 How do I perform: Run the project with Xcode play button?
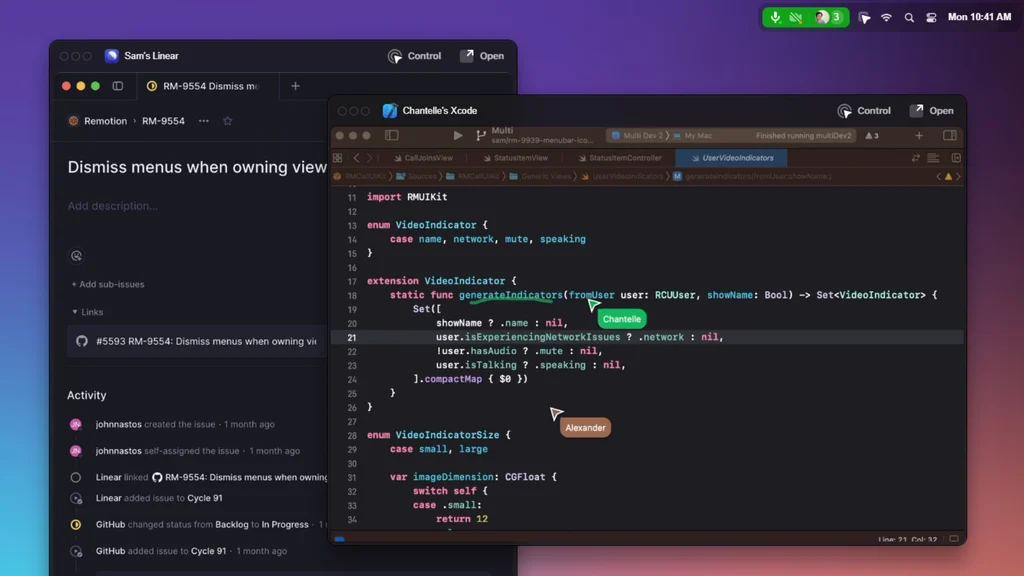[x=458, y=136]
